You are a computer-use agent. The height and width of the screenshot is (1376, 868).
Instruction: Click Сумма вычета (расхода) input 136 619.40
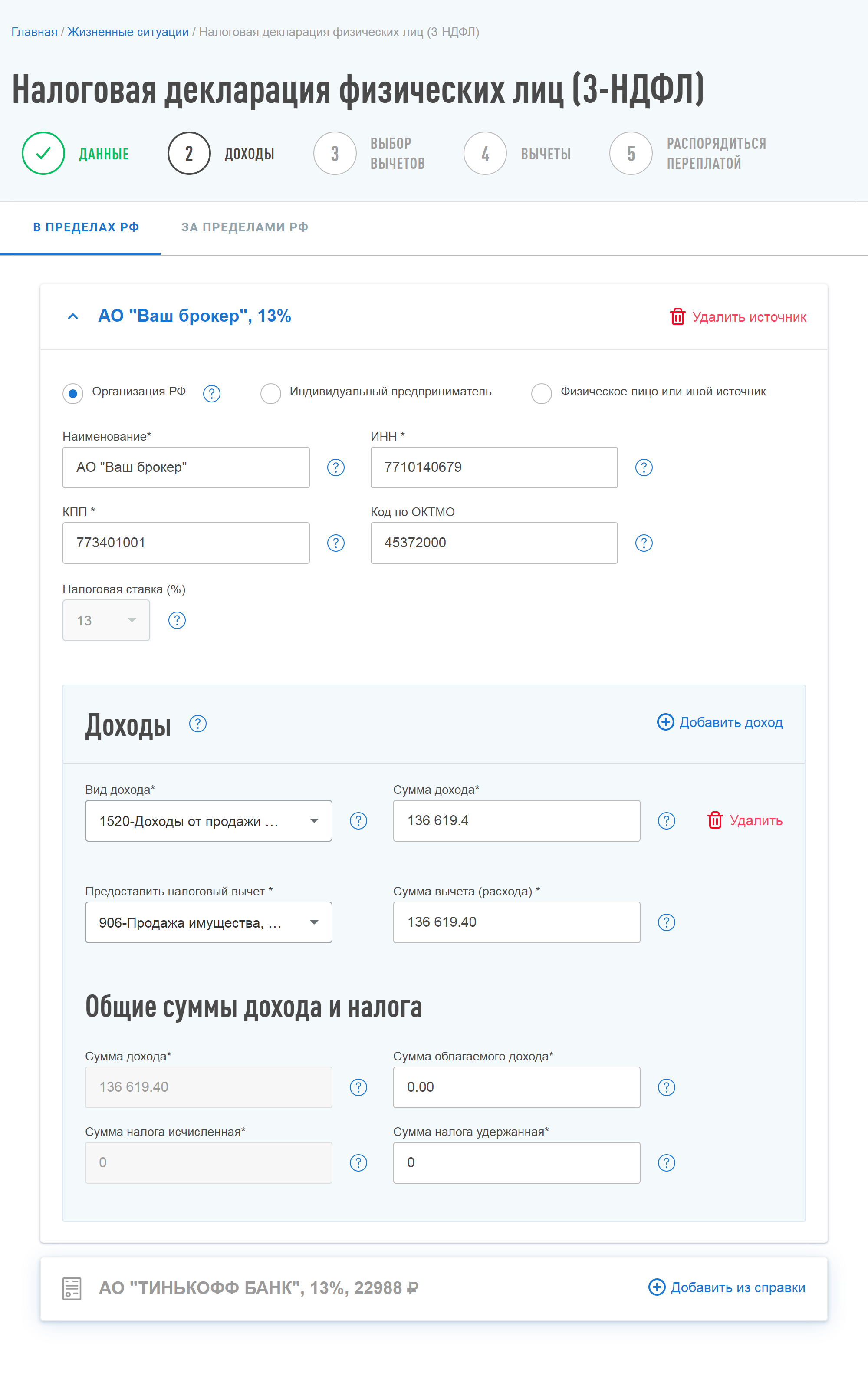click(x=516, y=922)
